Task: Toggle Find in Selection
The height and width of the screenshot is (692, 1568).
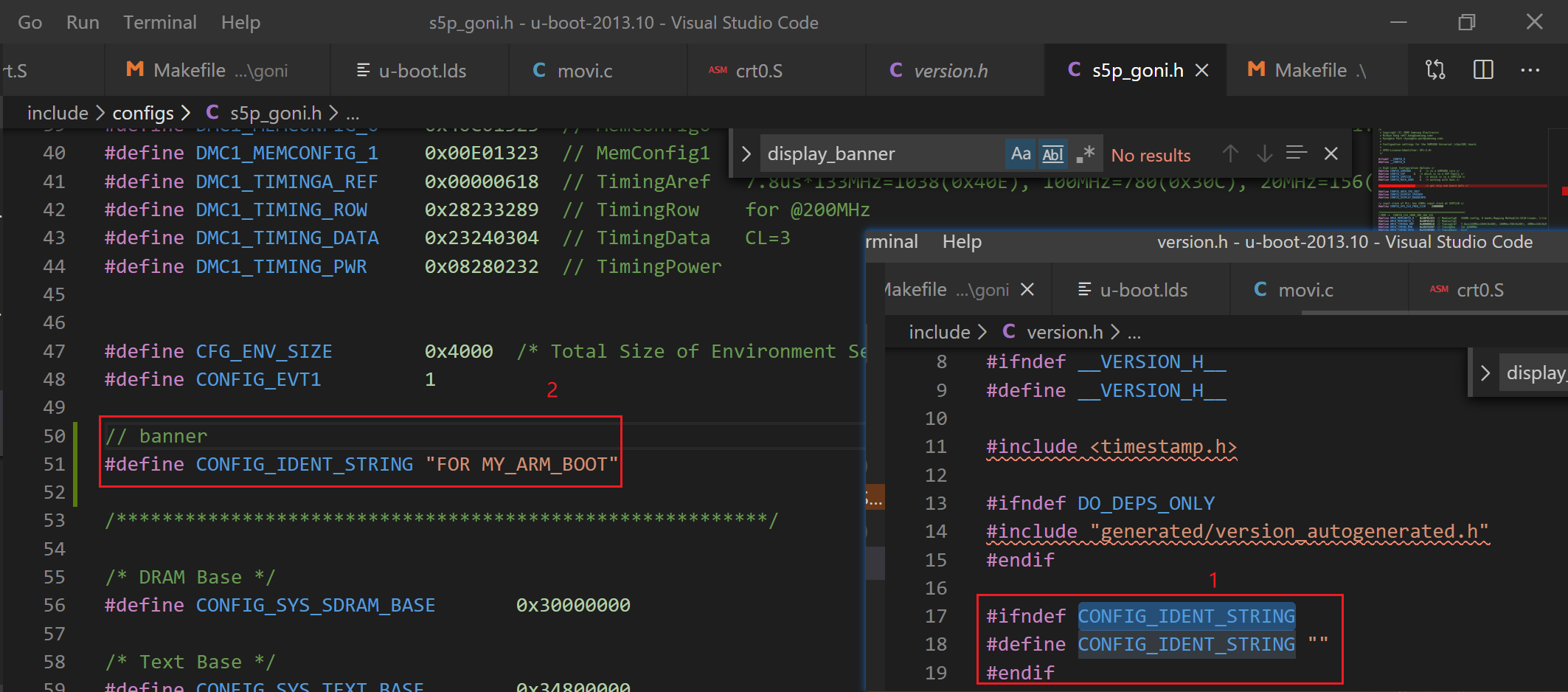Action: coord(1297,153)
